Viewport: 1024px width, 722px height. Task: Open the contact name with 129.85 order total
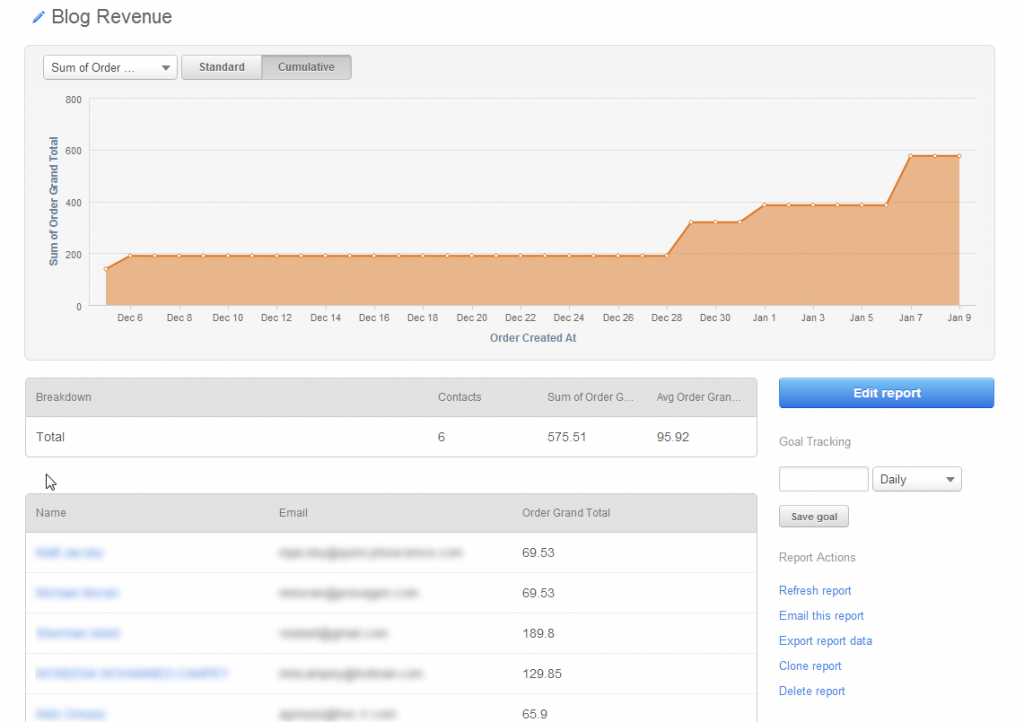pos(132,674)
